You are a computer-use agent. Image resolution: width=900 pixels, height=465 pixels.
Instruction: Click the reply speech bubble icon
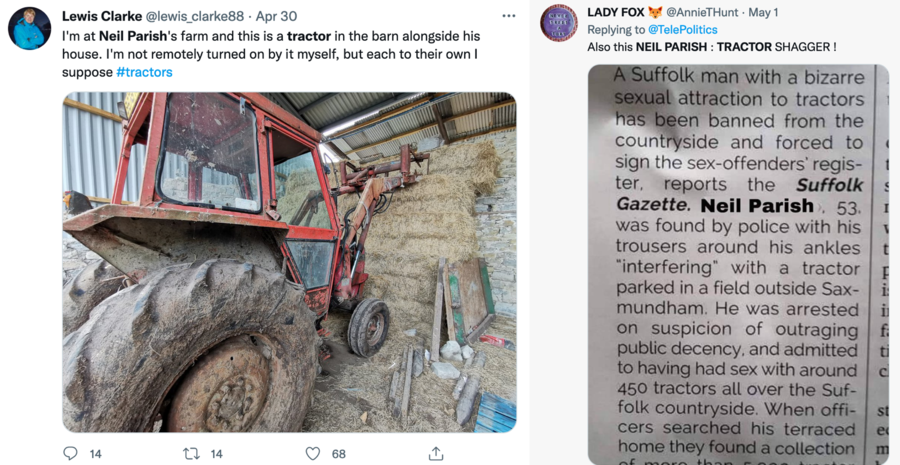tap(70, 453)
